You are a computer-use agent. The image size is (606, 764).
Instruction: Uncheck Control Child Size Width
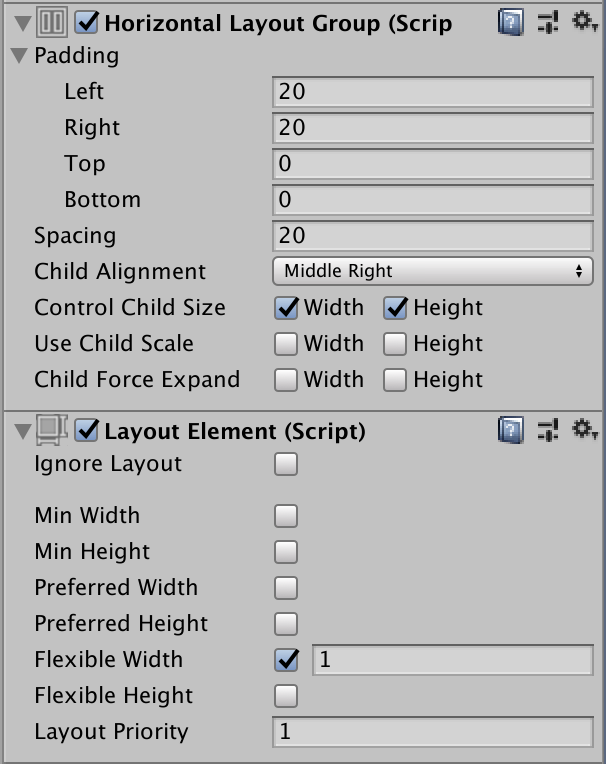(286, 308)
